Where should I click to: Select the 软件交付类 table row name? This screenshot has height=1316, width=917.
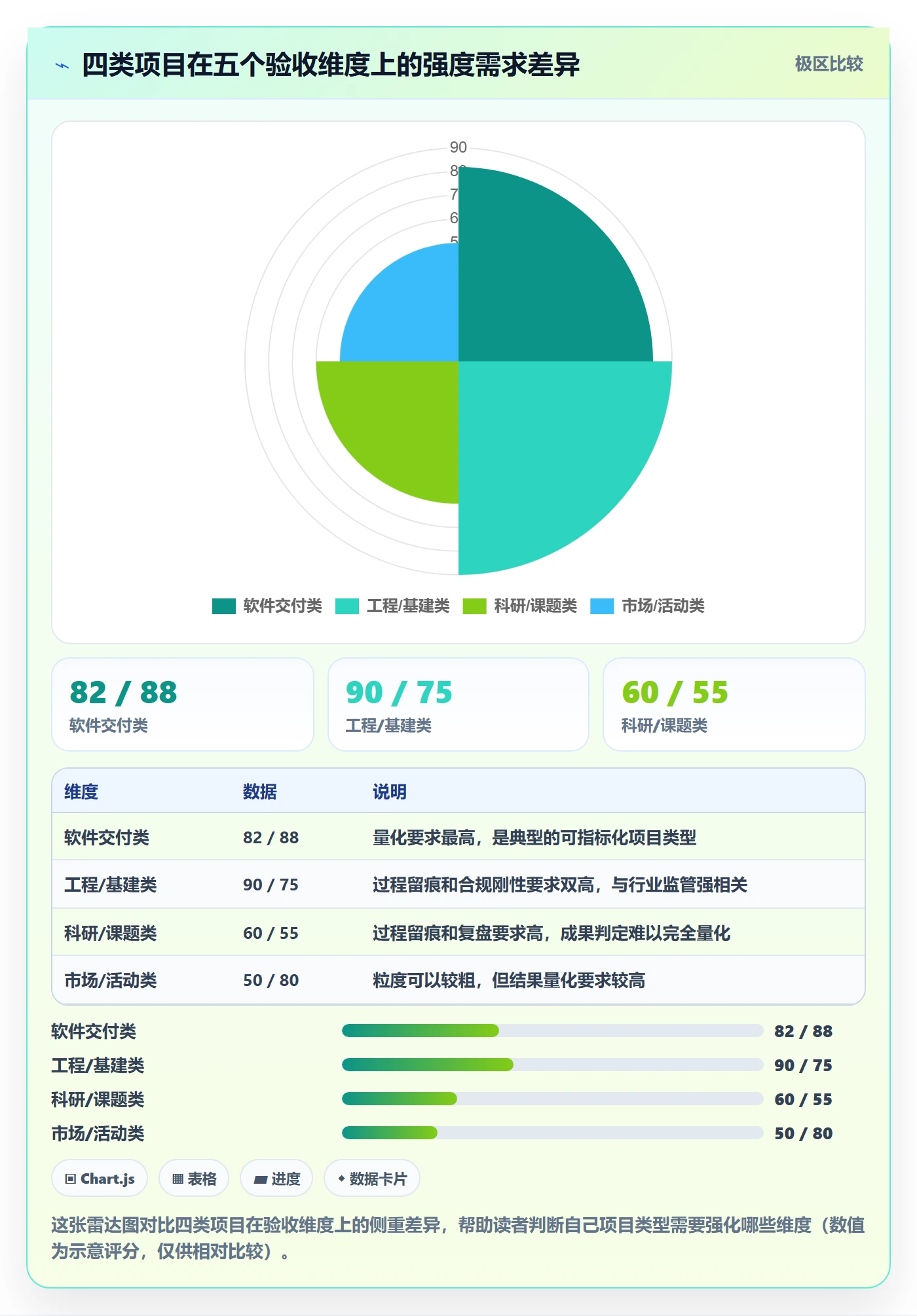click(107, 837)
